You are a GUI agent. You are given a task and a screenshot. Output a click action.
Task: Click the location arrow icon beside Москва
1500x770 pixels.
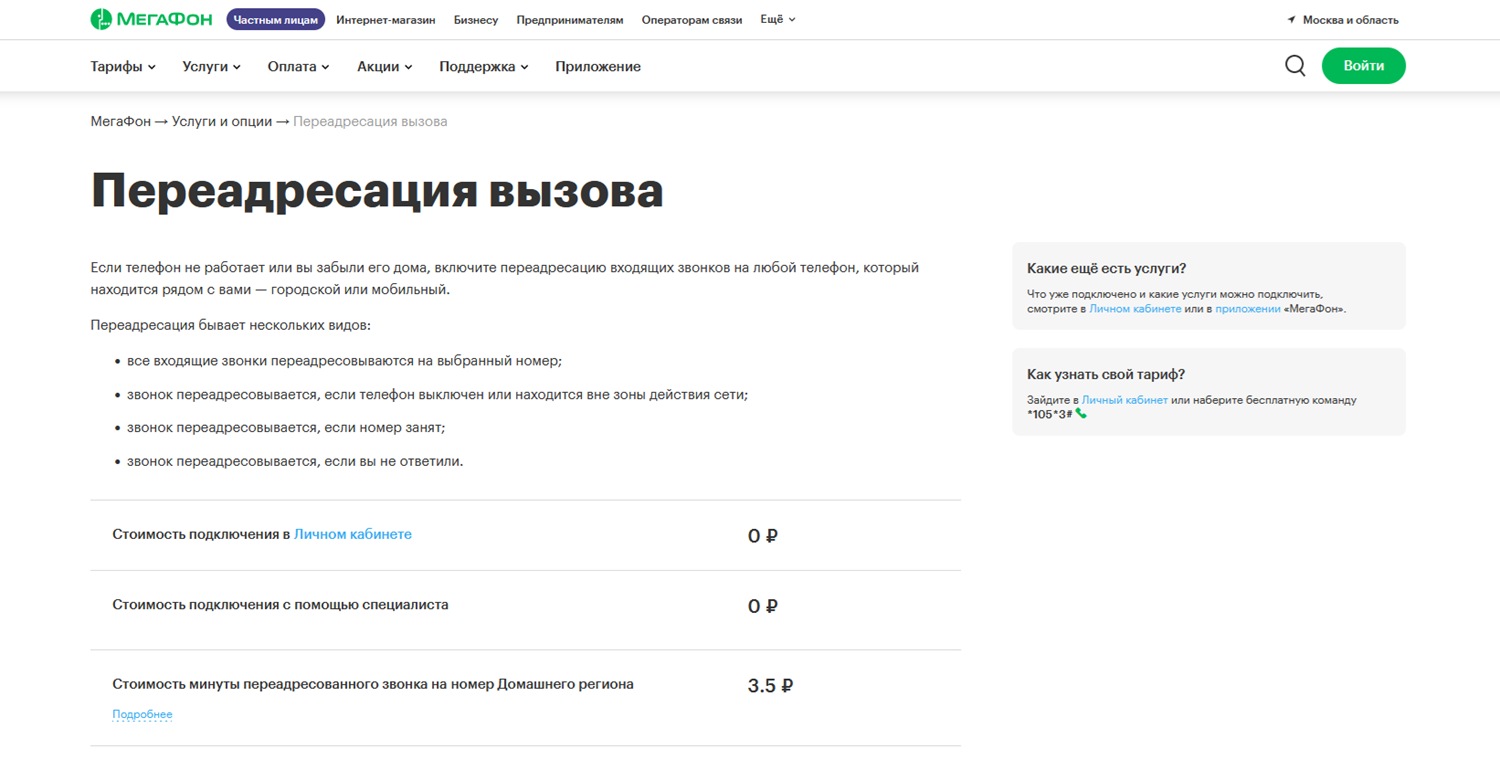[x=1291, y=20]
